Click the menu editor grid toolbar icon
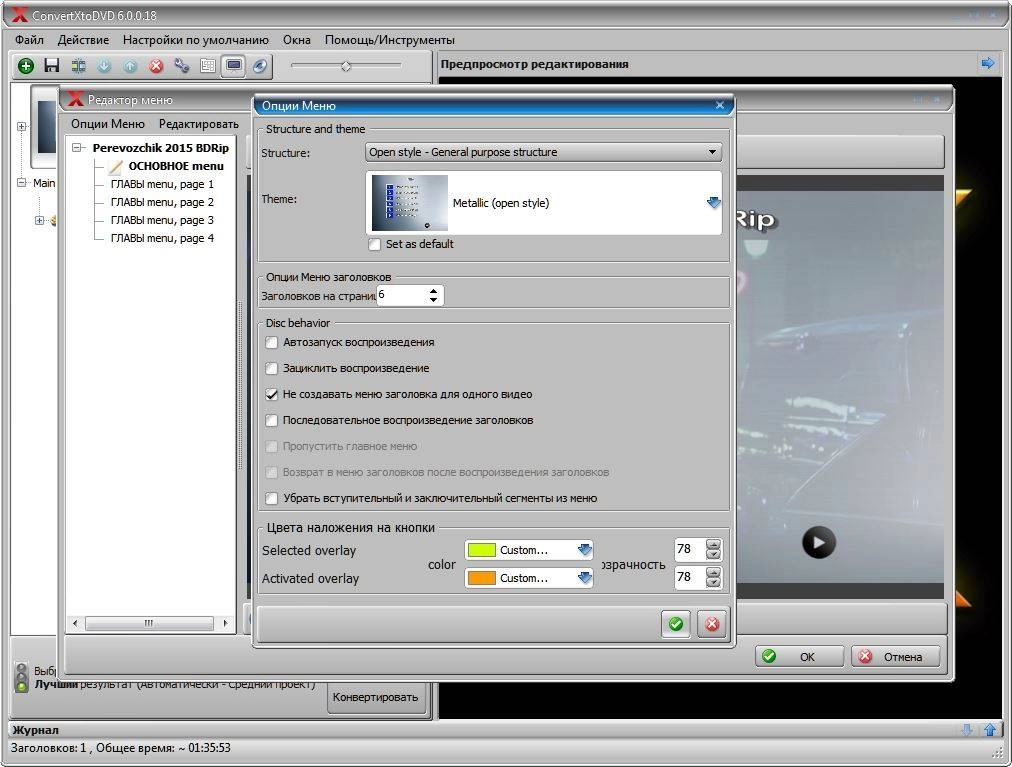The image size is (1012, 767). click(208, 66)
